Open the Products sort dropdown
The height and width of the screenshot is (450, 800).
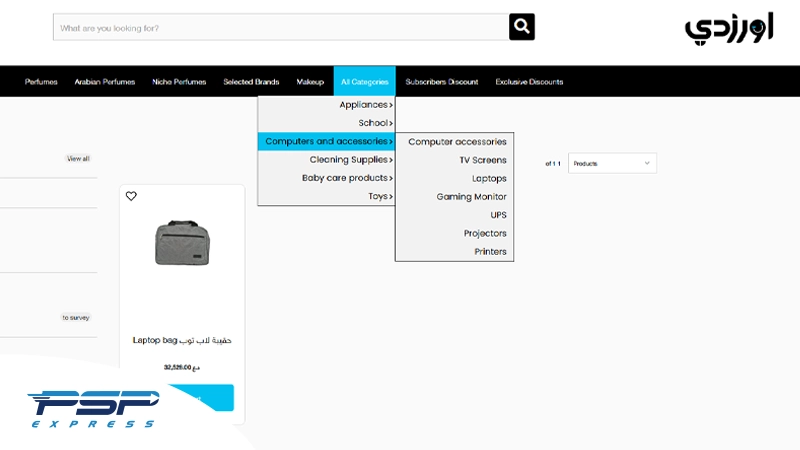pyautogui.click(x=612, y=163)
